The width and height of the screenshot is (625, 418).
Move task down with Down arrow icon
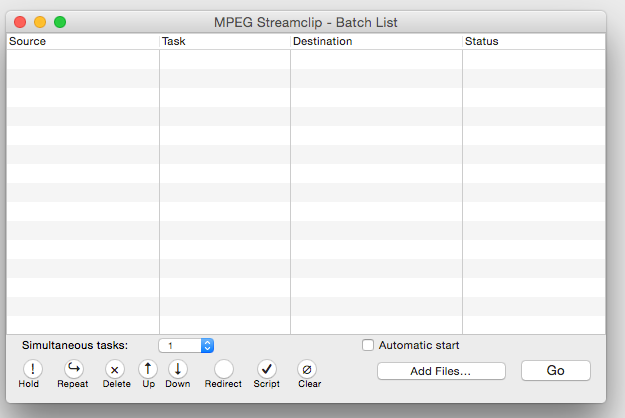[x=178, y=369]
